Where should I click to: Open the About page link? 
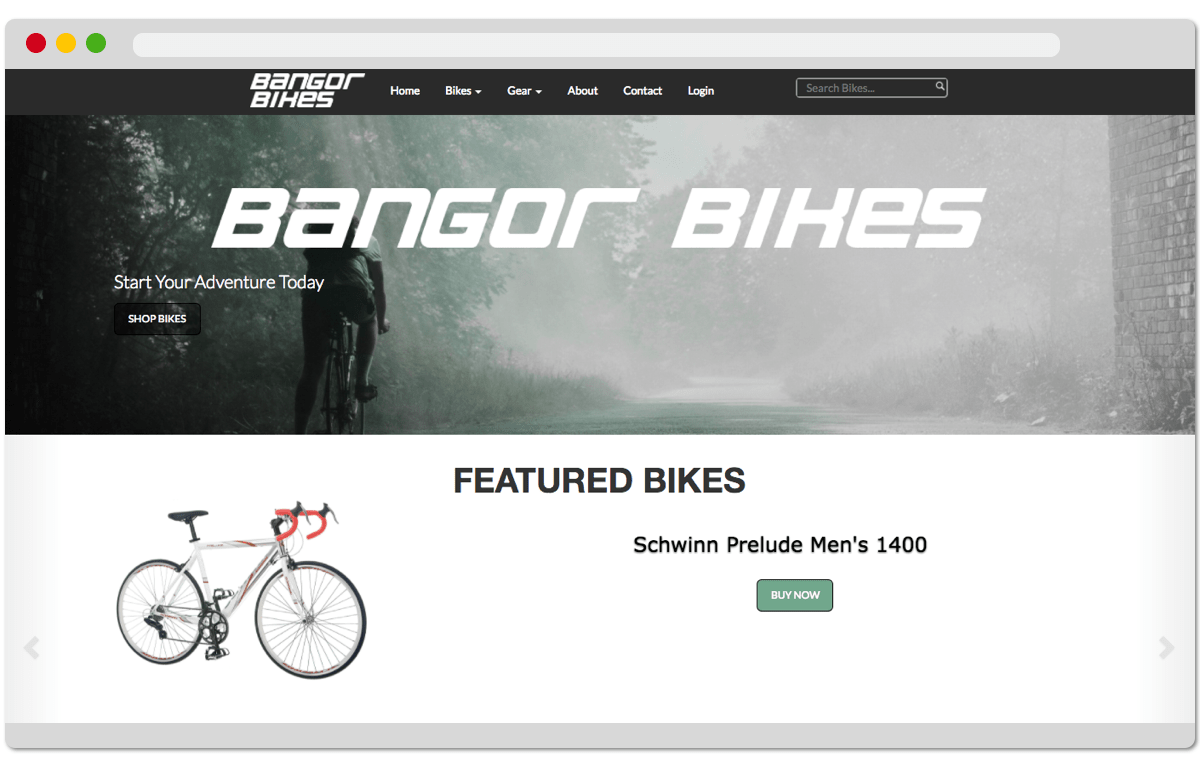click(x=583, y=91)
